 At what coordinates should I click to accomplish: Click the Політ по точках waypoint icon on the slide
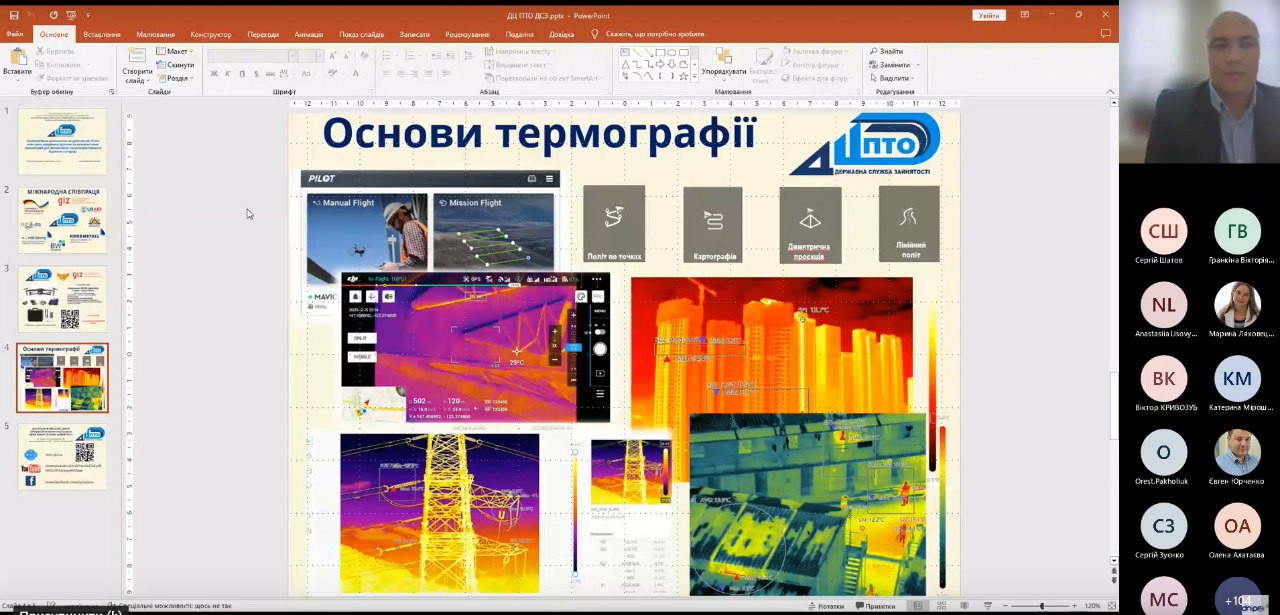point(614,223)
